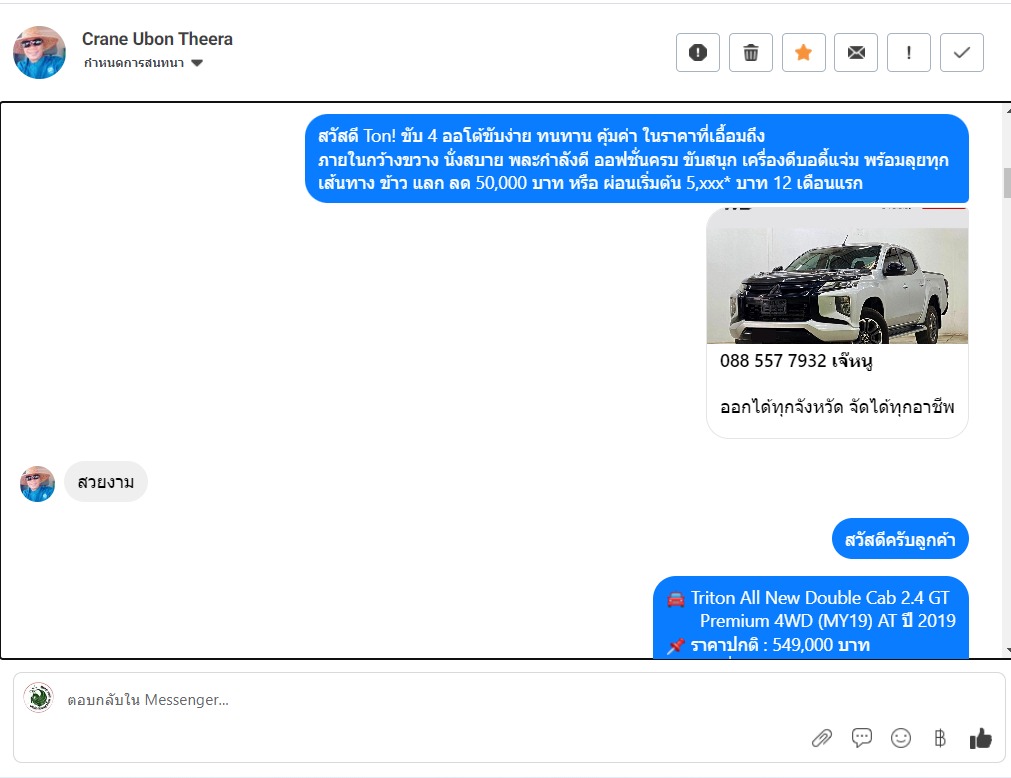This screenshot has height=778, width=1011.
Task: Mark conversation done with the checkmark
Action: coord(962,52)
